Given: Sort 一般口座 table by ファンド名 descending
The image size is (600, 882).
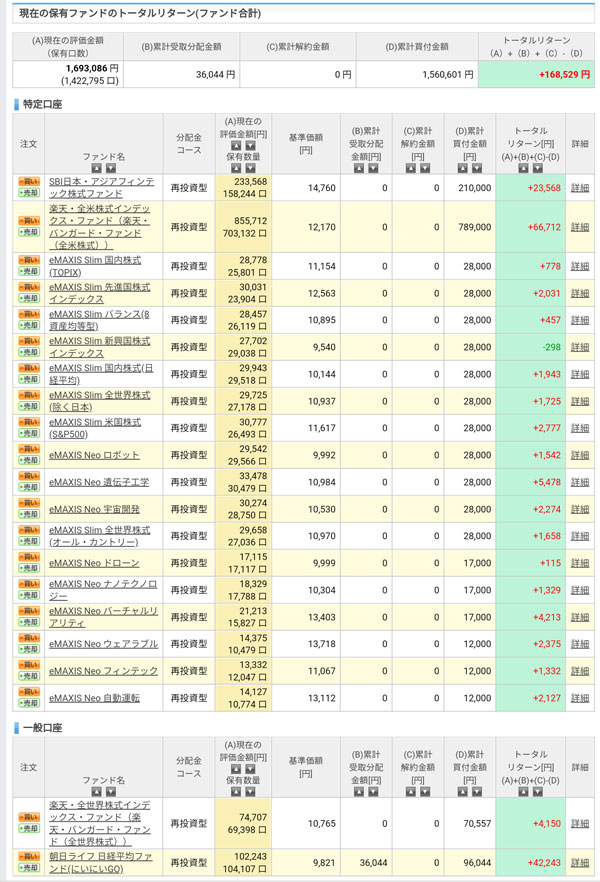Looking at the screenshot, I should (x=111, y=791).
